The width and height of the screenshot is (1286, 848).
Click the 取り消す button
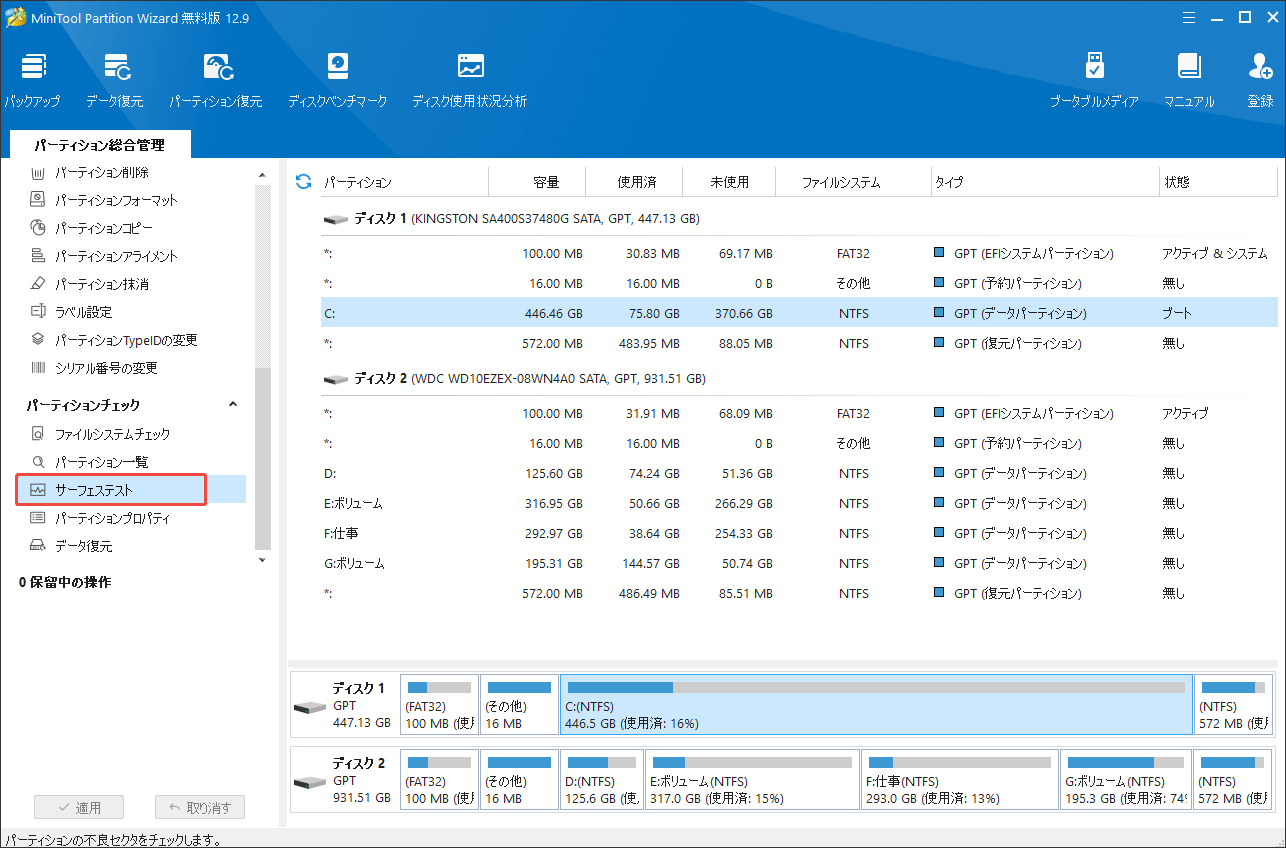point(199,807)
